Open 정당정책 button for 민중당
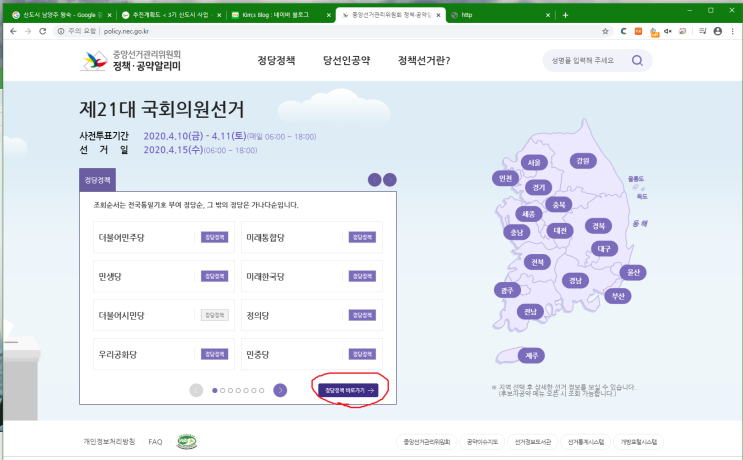Image resolution: width=743 pixels, height=460 pixels. click(x=362, y=354)
